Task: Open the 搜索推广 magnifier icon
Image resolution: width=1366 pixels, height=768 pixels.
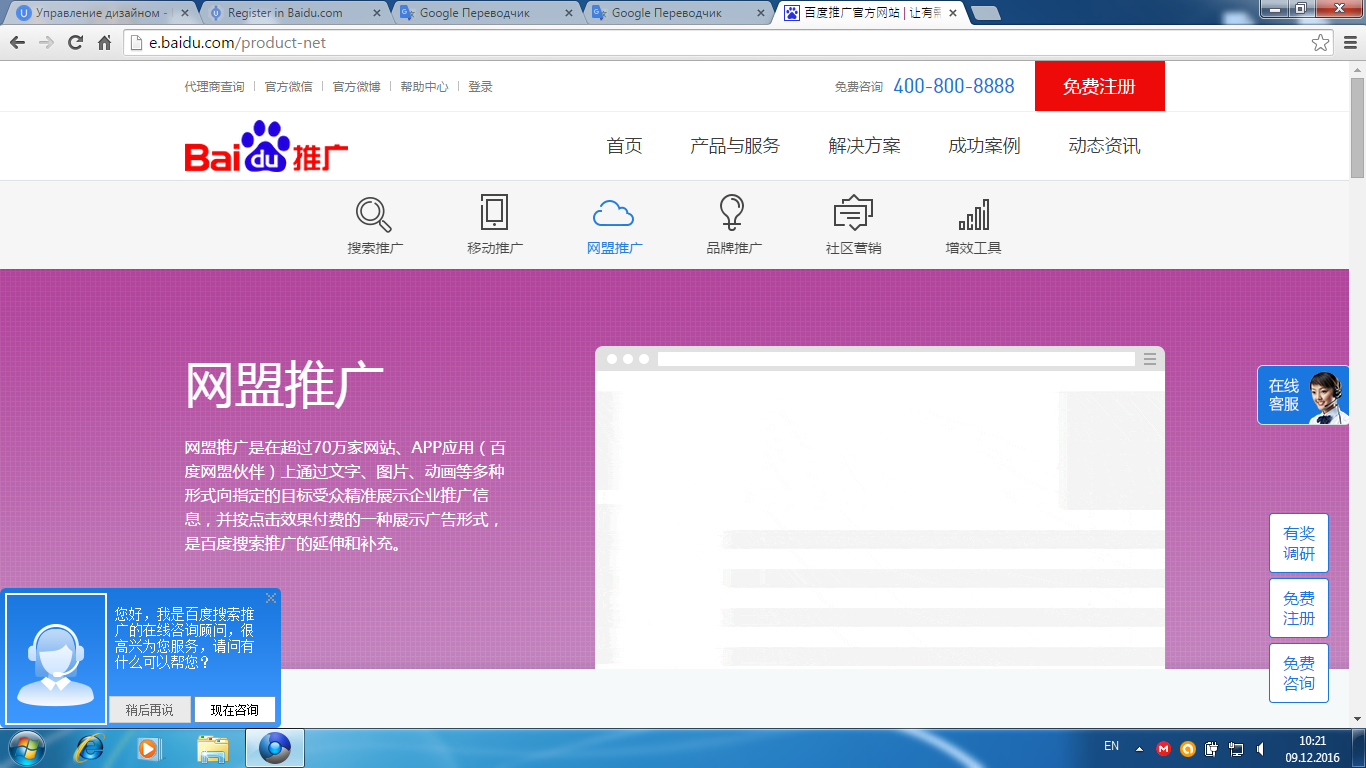Action: click(375, 213)
